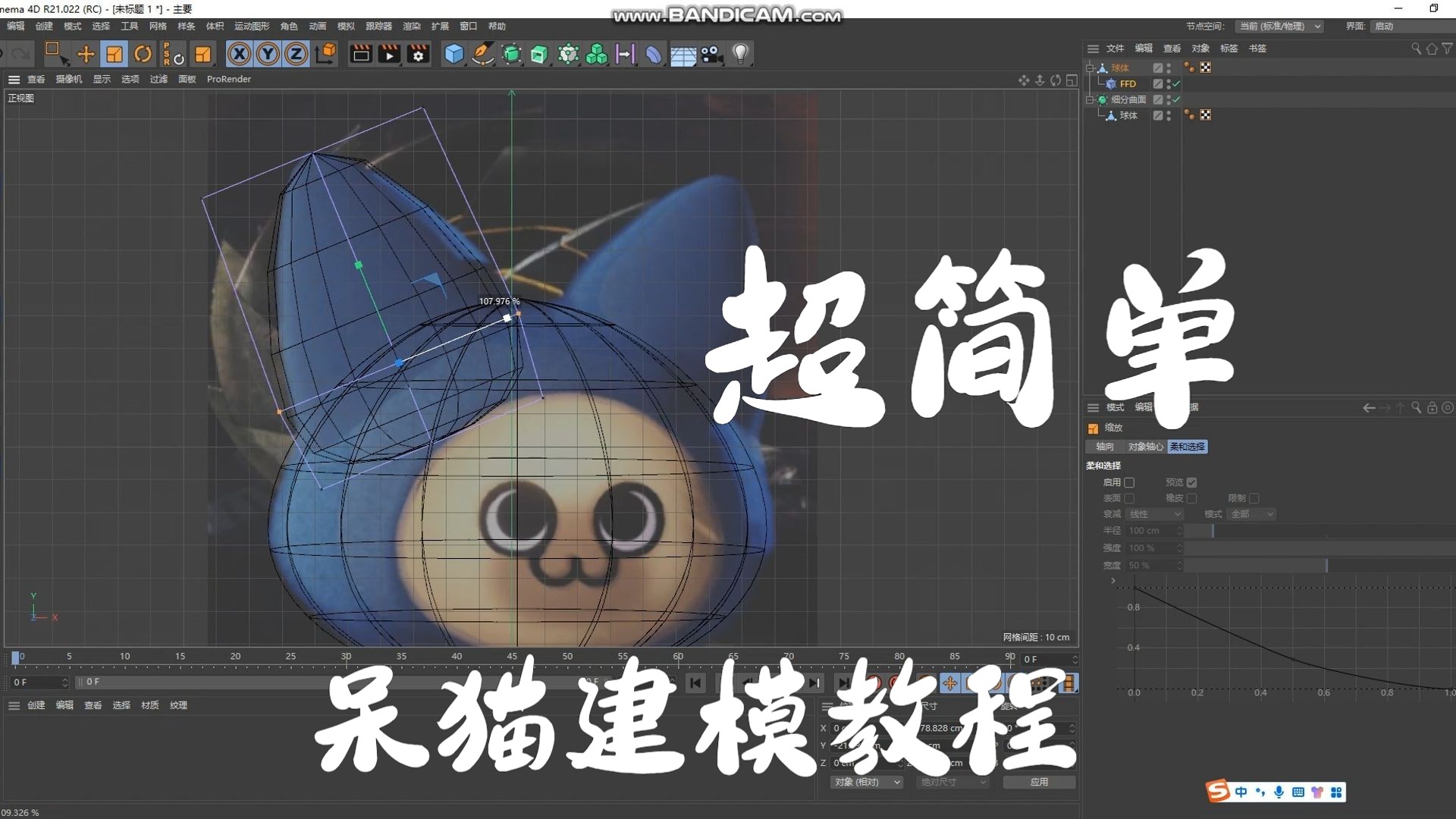
Task: Open the 节点空间 dropdown
Action: pos(1281,26)
